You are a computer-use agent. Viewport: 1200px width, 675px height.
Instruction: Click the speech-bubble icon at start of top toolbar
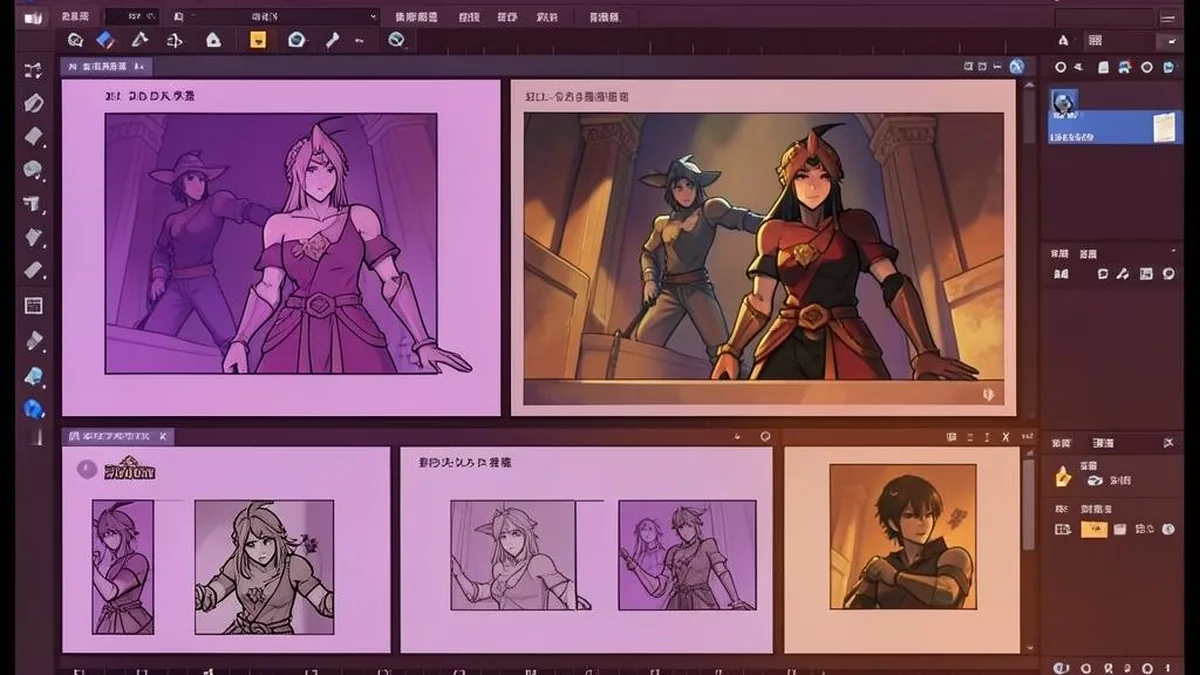(x=75, y=40)
